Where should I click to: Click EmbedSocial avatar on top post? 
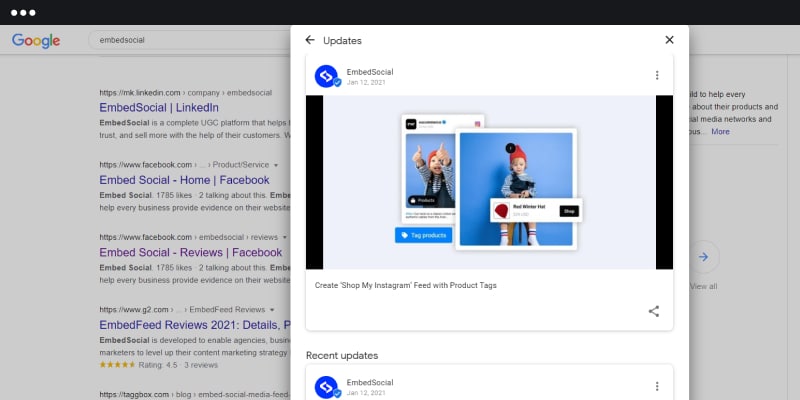(327, 77)
